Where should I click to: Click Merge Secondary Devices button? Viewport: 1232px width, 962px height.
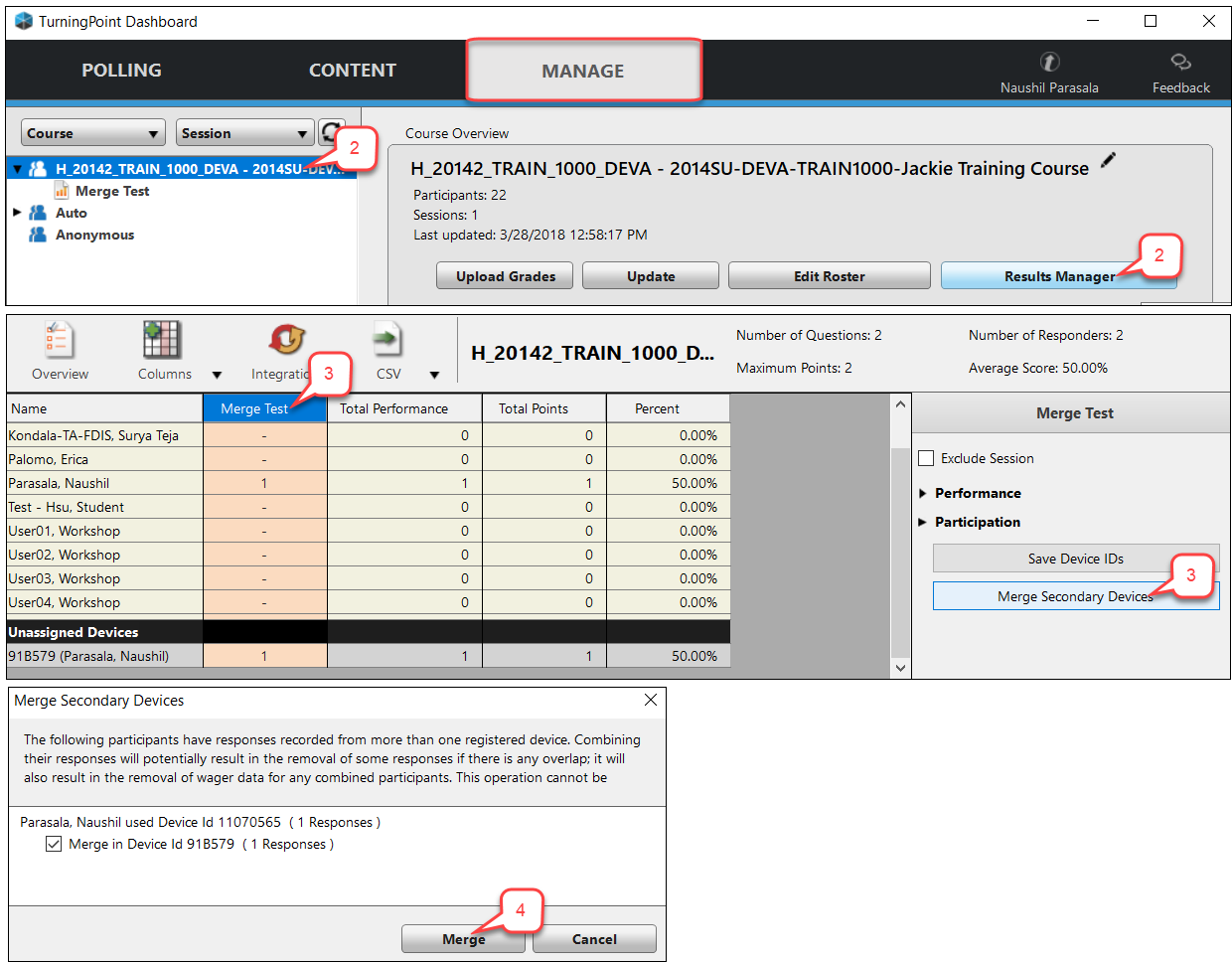(1076, 596)
